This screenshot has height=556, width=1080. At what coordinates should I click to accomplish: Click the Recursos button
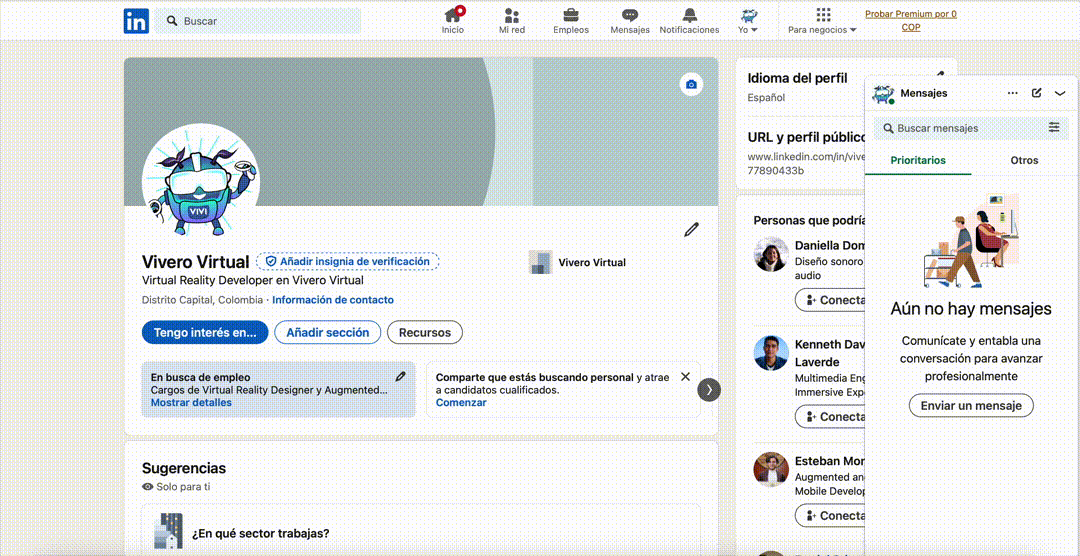click(424, 332)
